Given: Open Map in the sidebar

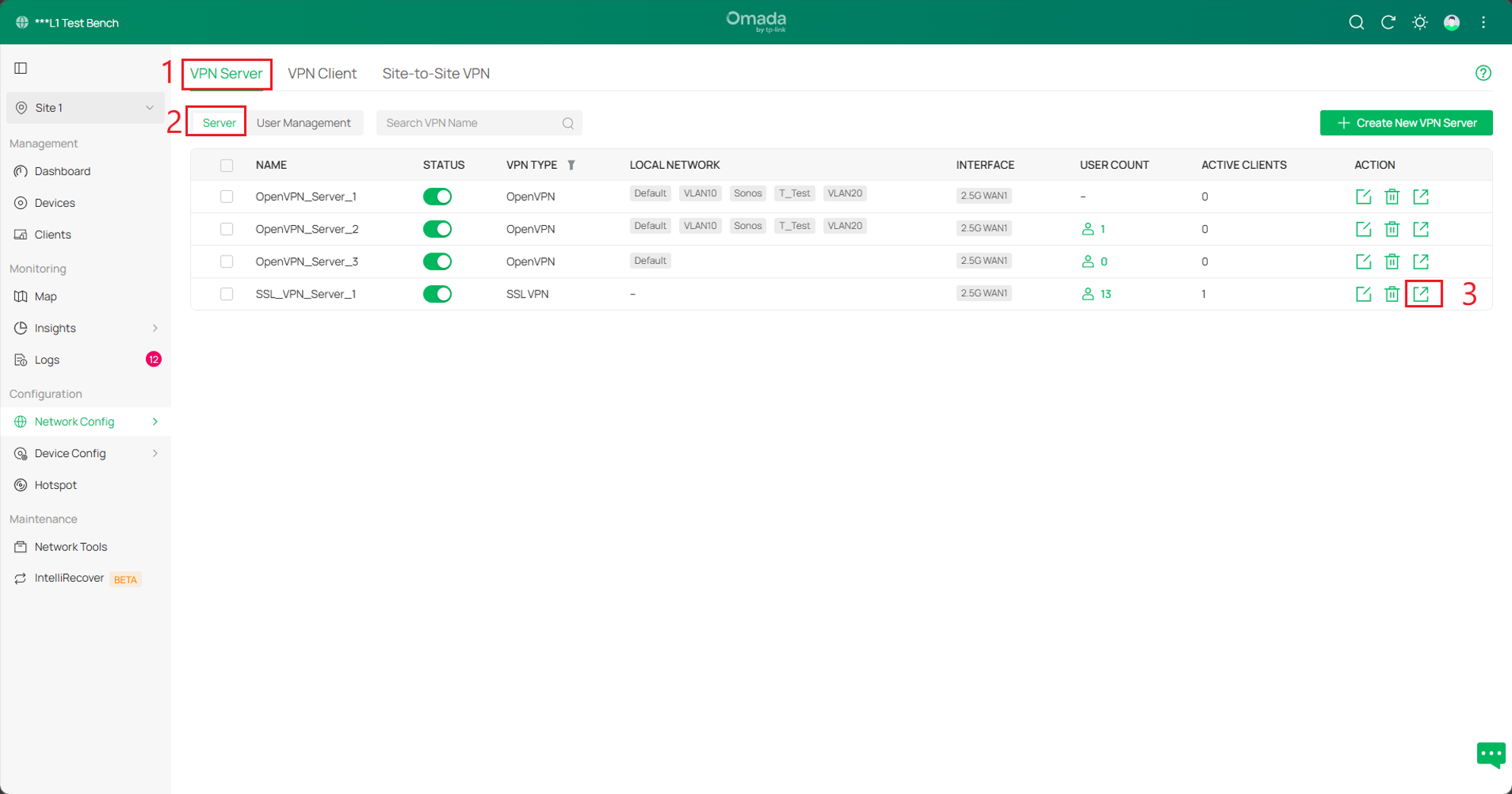Looking at the screenshot, I should 46,297.
